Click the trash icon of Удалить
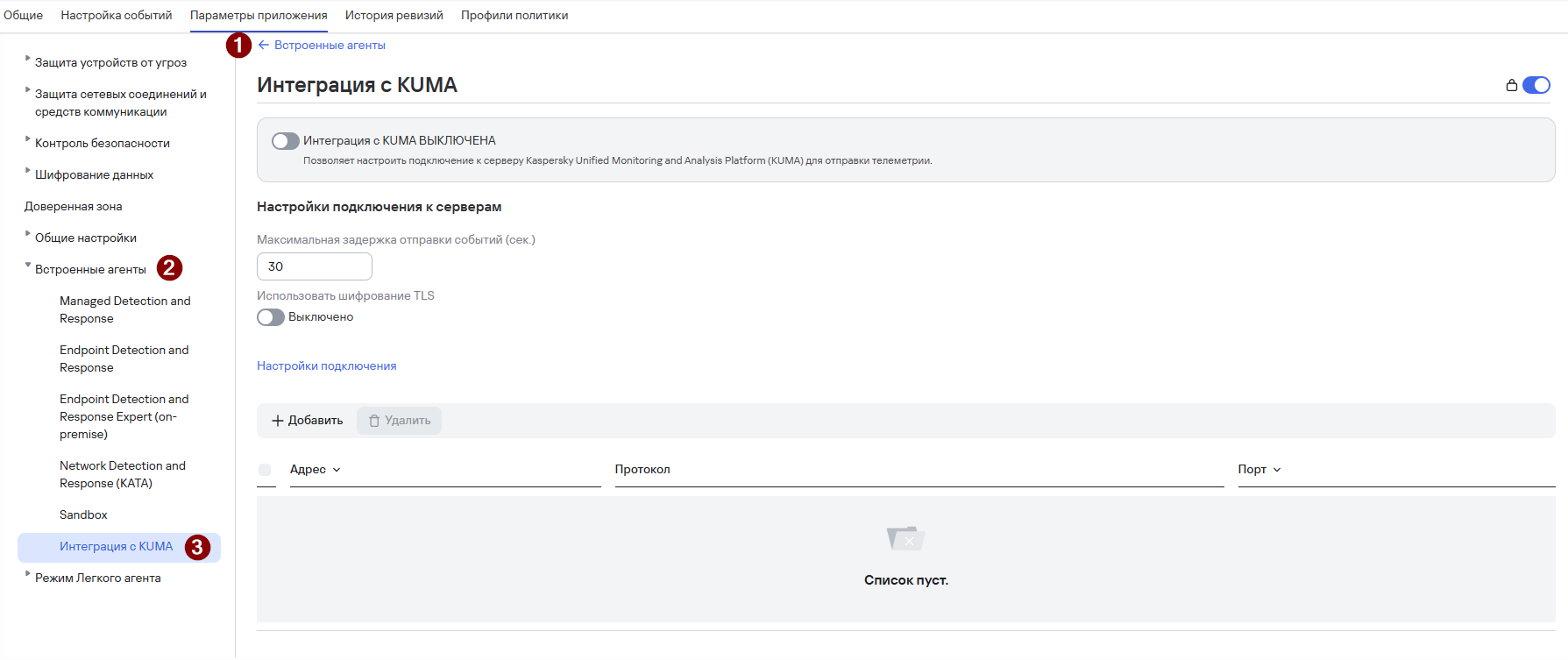 point(374,421)
